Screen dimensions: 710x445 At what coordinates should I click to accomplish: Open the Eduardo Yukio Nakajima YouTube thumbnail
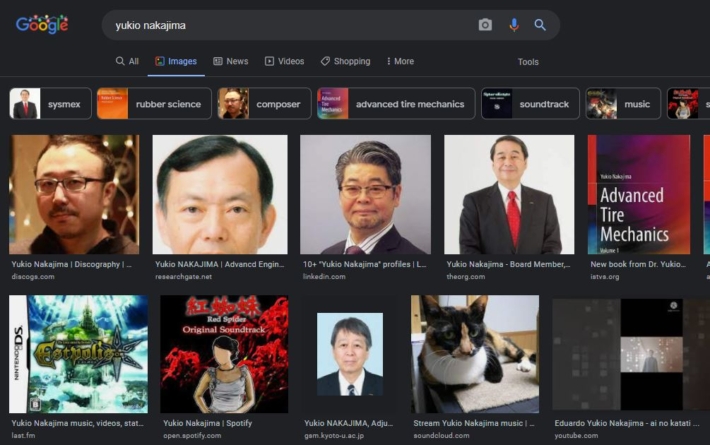pyautogui.click(x=631, y=354)
